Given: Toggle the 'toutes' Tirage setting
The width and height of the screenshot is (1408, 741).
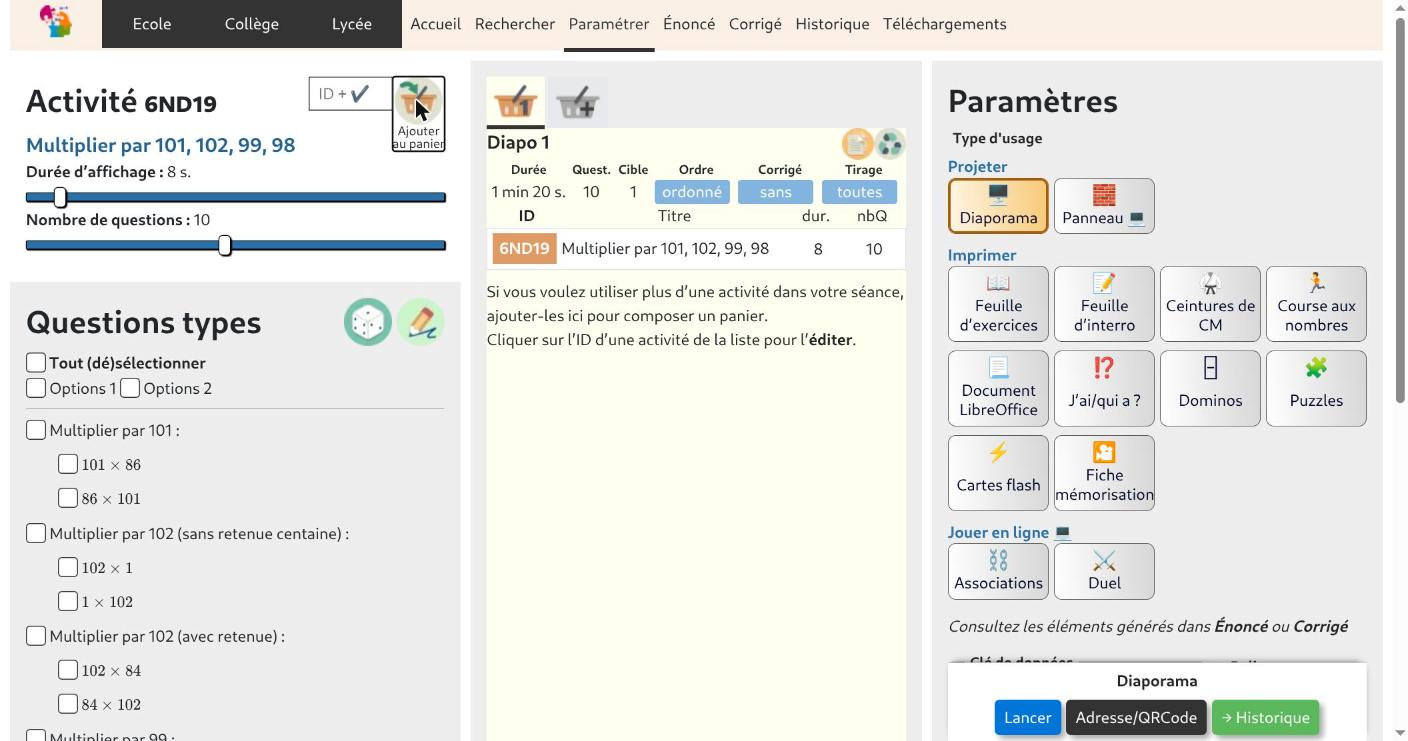Looking at the screenshot, I should (x=860, y=192).
